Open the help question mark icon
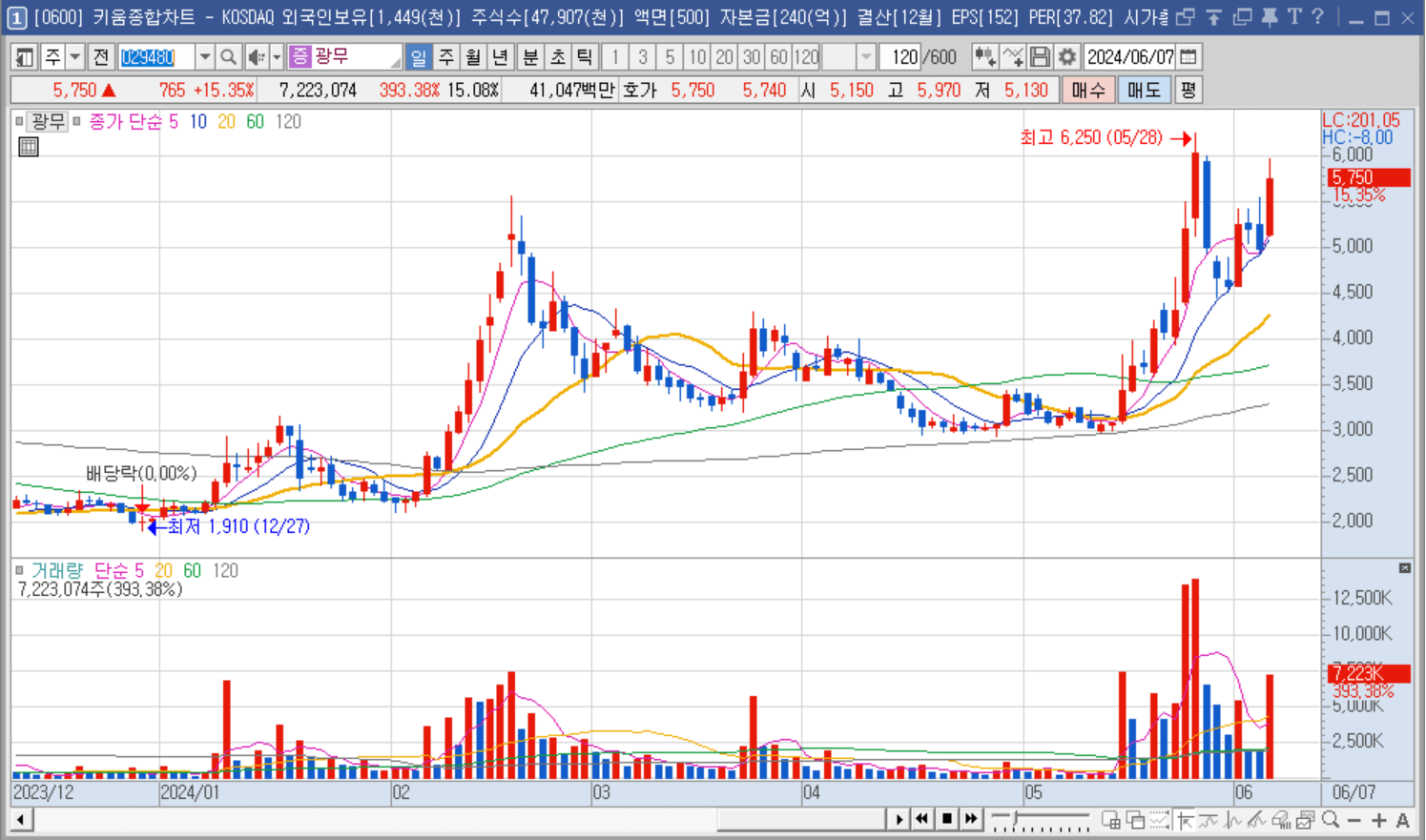The width and height of the screenshot is (1426, 840). point(1318,17)
